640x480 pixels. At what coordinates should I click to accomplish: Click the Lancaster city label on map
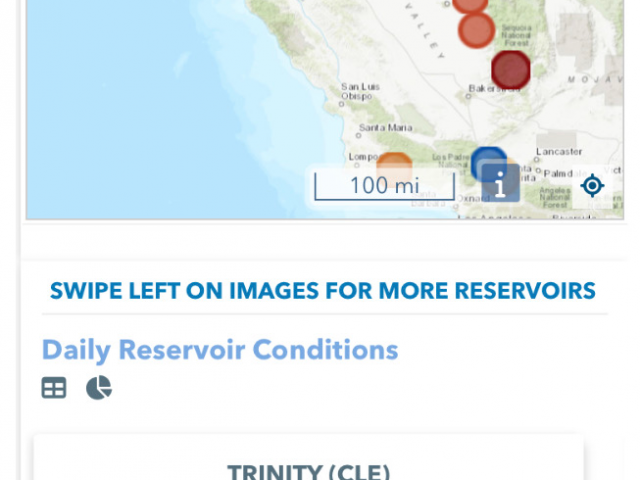pyautogui.click(x=559, y=151)
